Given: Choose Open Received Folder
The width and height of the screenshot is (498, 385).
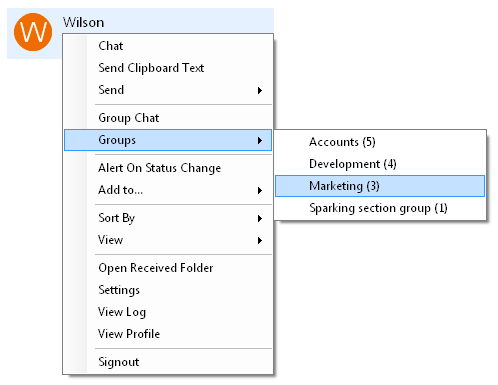Looking at the screenshot, I should [x=168, y=268].
